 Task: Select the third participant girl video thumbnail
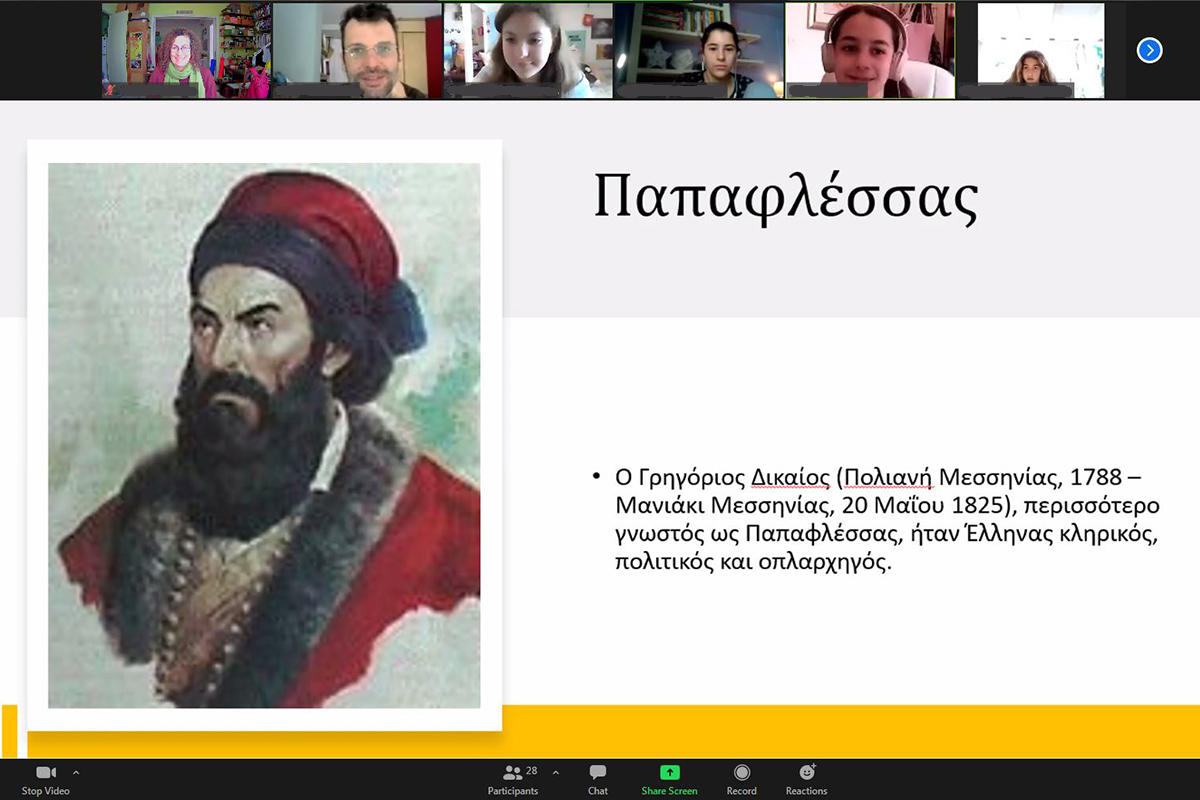[528, 50]
